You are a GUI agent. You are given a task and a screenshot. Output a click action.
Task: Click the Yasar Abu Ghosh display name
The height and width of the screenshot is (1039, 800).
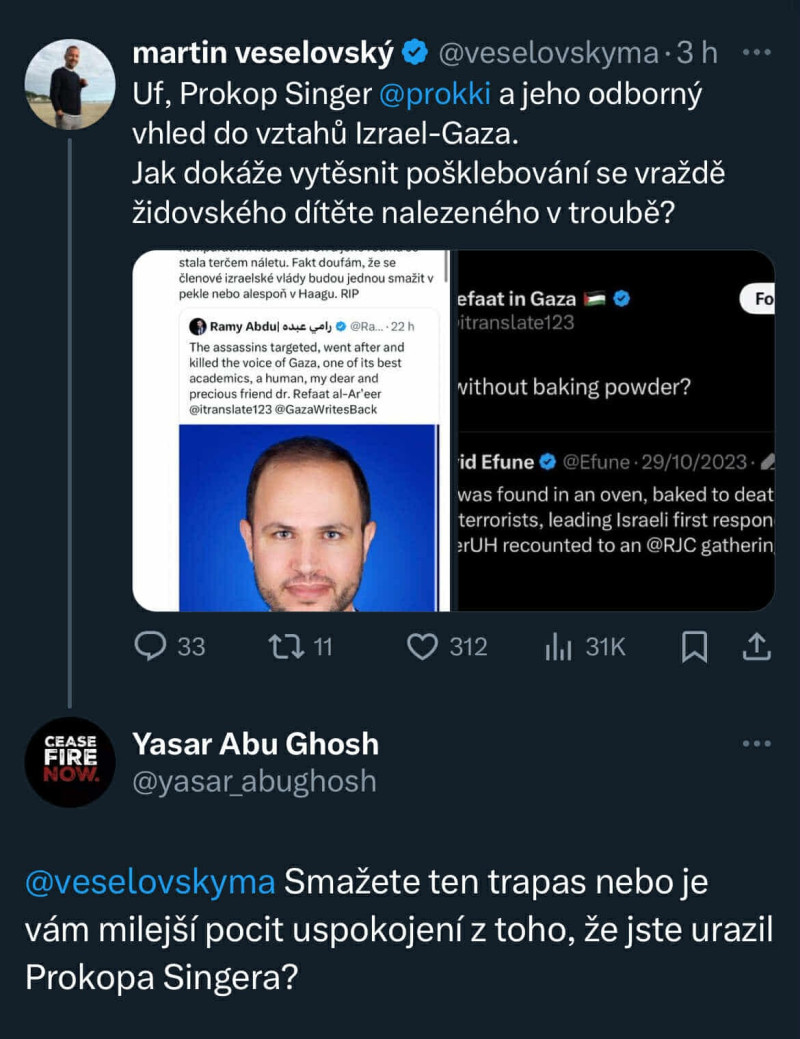tap(255, 743)
